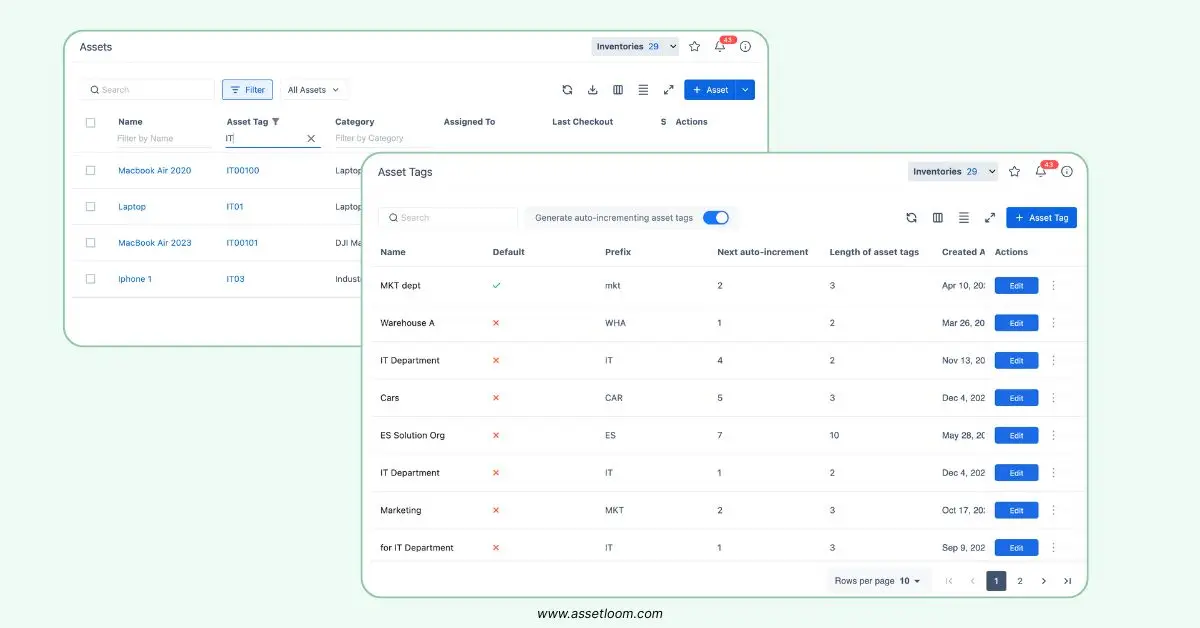
Task: Sort by Length of asset tags header
Action: [874, 252]
